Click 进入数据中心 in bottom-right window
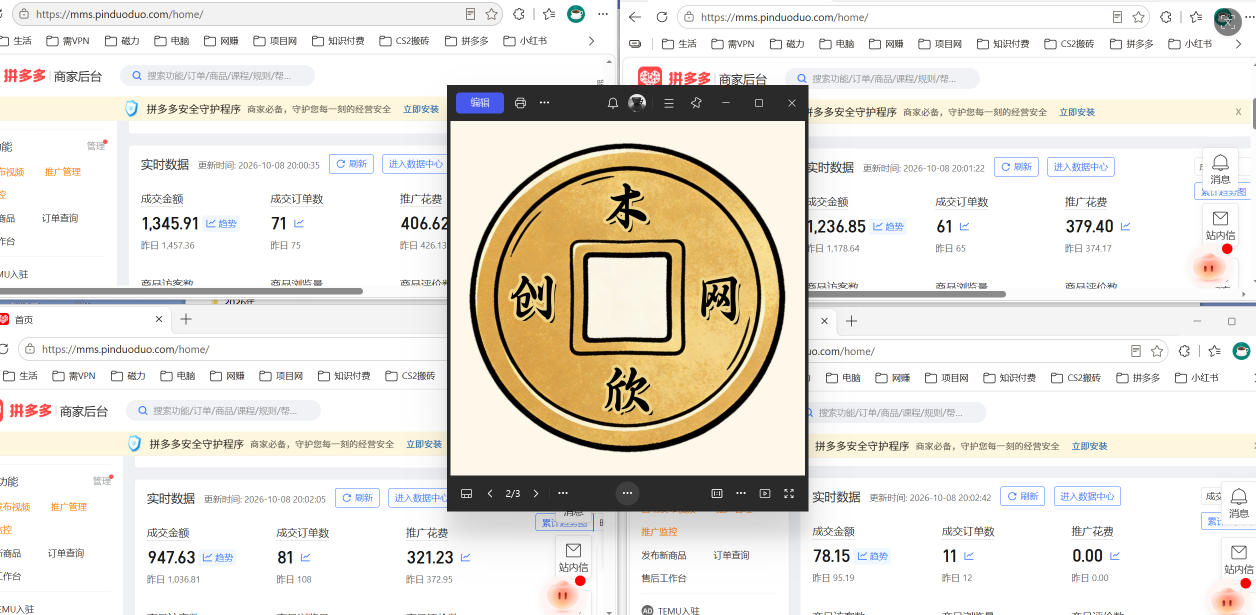The image size is (1256, 615). pyautogui.click(x=1086, y=496)
